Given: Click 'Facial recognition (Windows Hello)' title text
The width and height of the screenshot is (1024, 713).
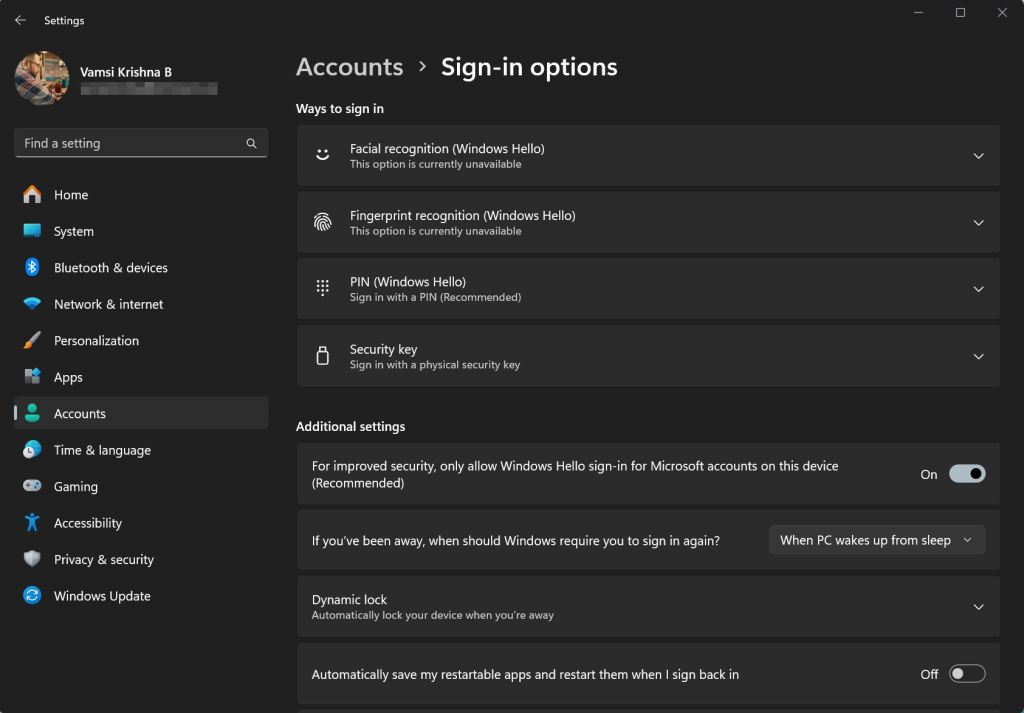Looking at the screenshot, I should [x=447, y=149].
